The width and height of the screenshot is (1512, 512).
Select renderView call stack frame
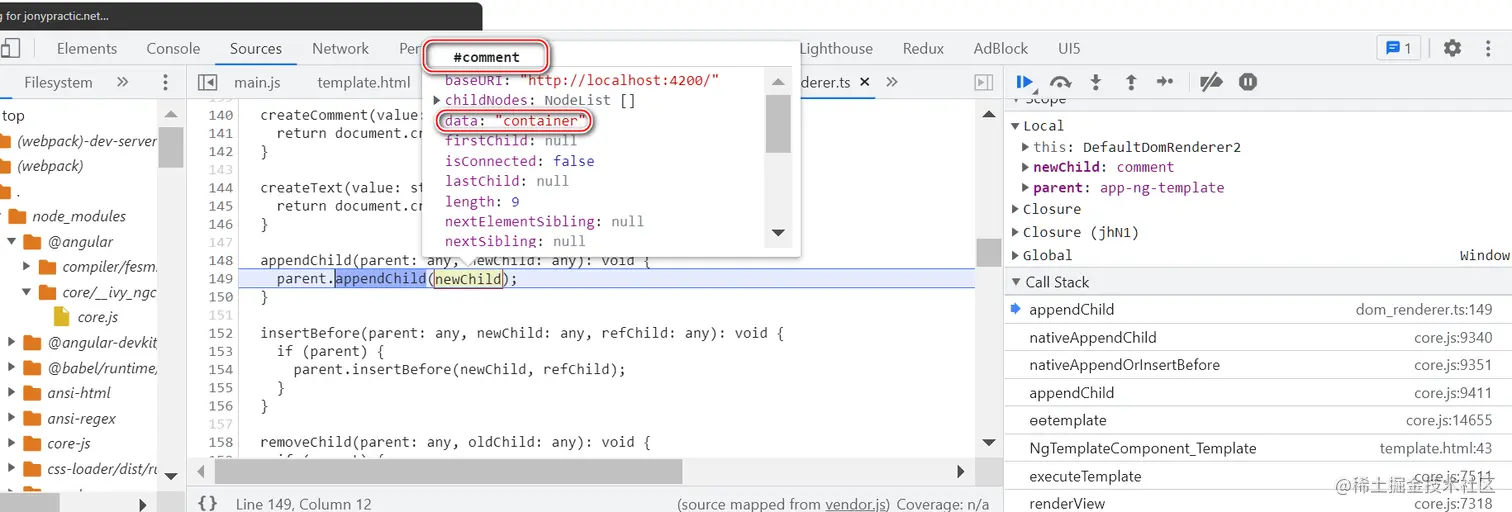[1258, 503]
